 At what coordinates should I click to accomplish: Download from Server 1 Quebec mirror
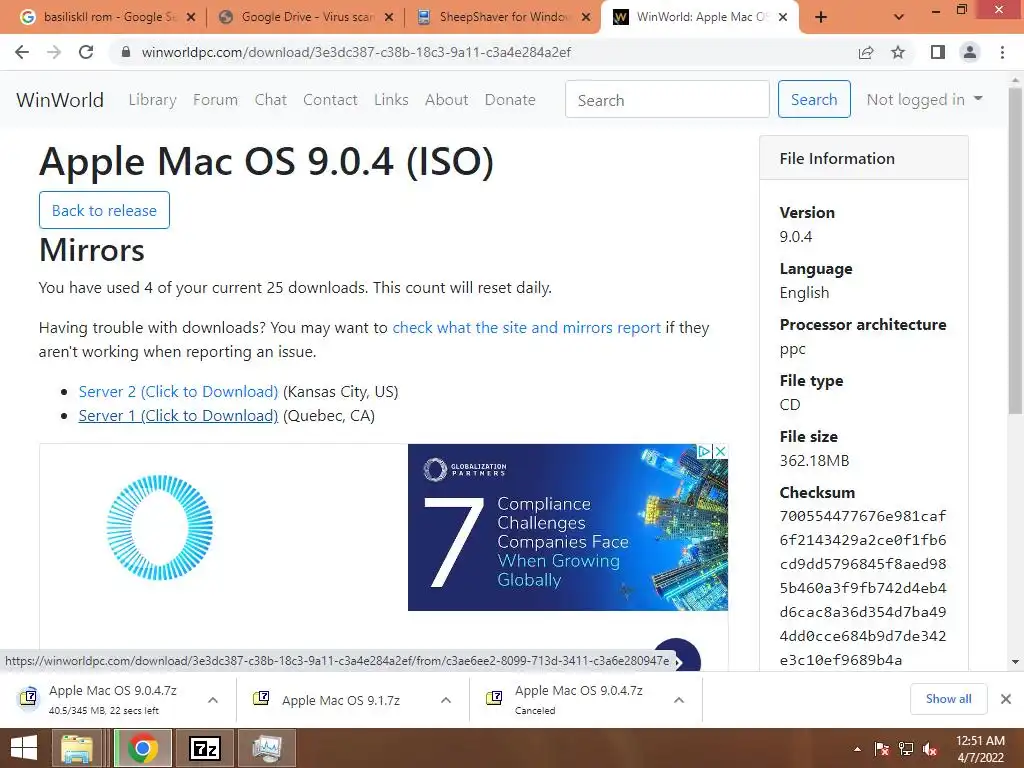pyautogui.click(x=178, y=416)
